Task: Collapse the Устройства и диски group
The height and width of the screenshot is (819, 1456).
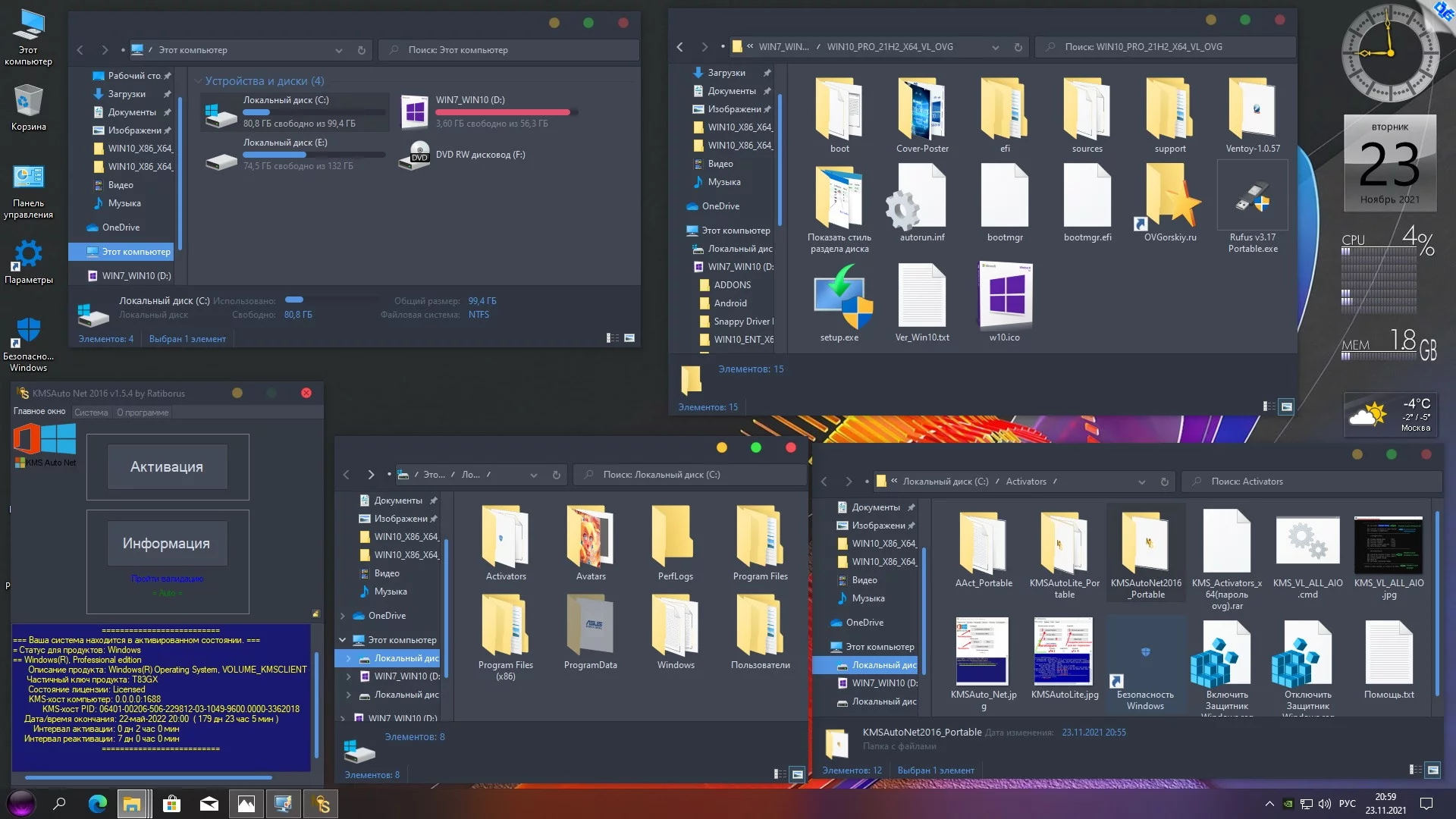Action: point(198,81)
